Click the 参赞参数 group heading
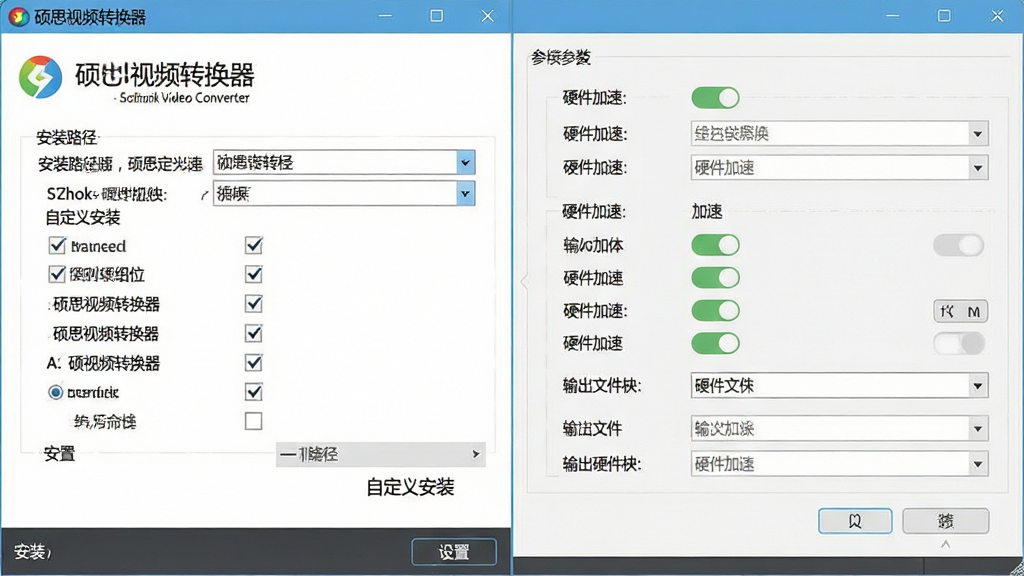The width and height of the screenshot is (1024, 576). (x=561, y=57)
